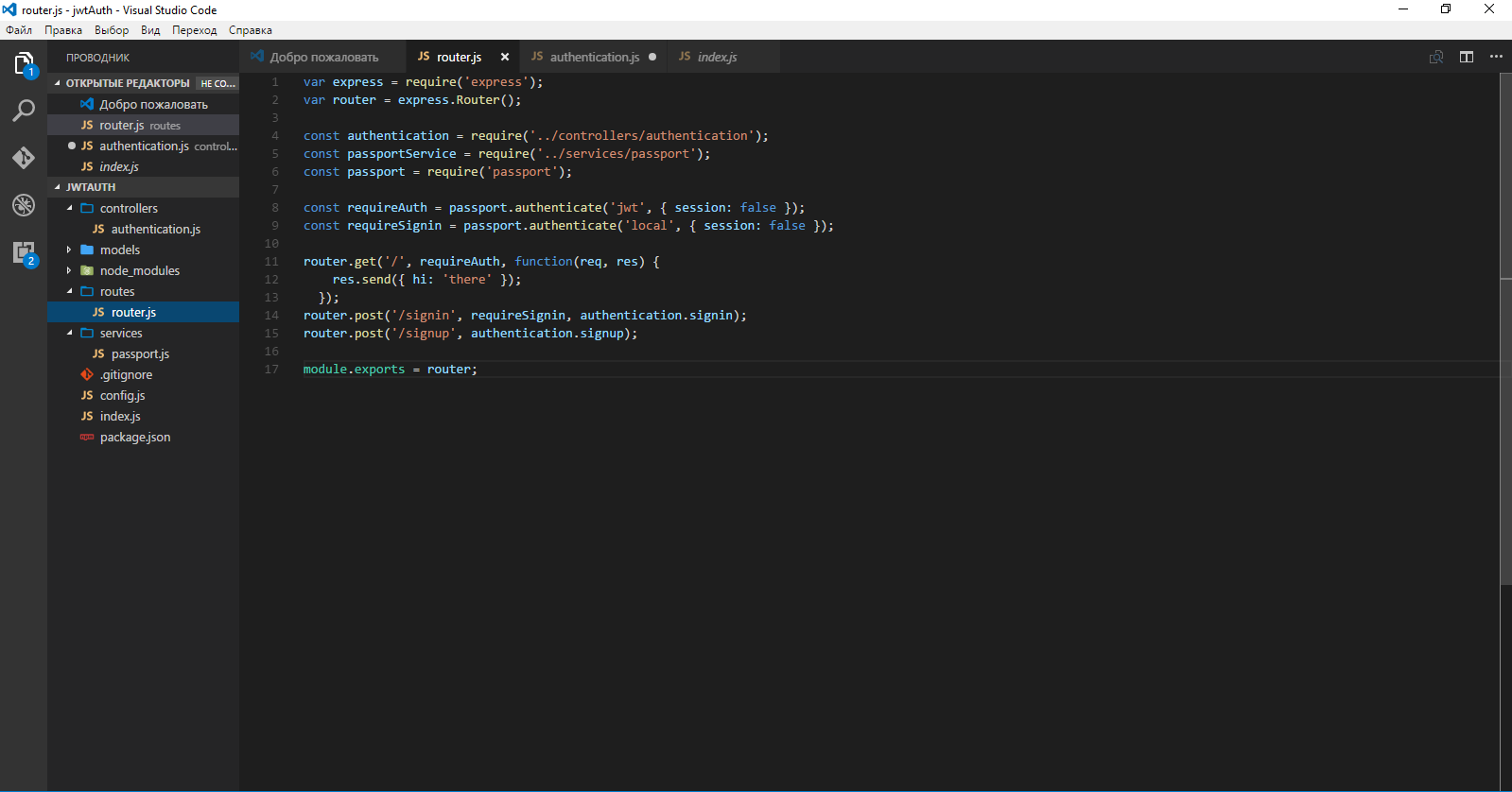Click unsaved dot on authentication.js tab
Image resolution: width=1512 pixels, height=792 pixels.
652,57
